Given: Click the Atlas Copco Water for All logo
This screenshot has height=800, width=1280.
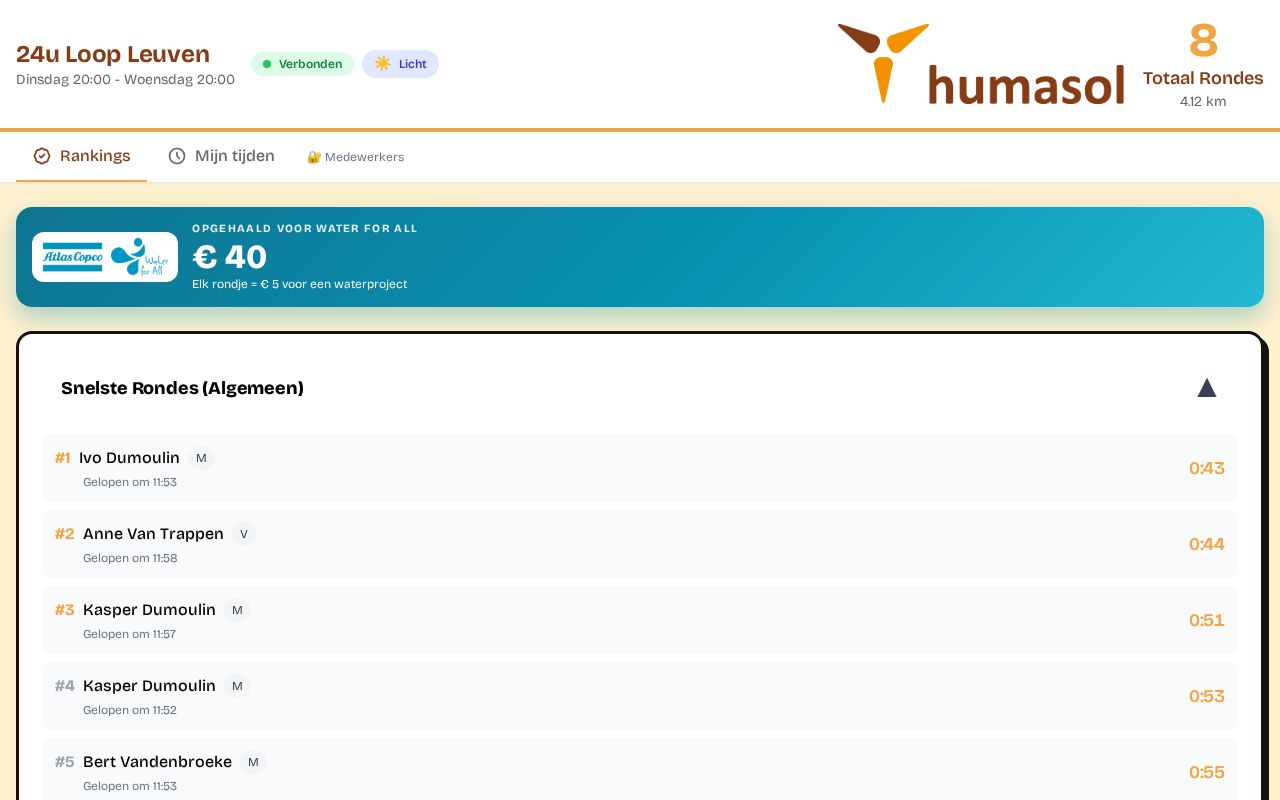Looking at the screenshot, I should [105, 257].
